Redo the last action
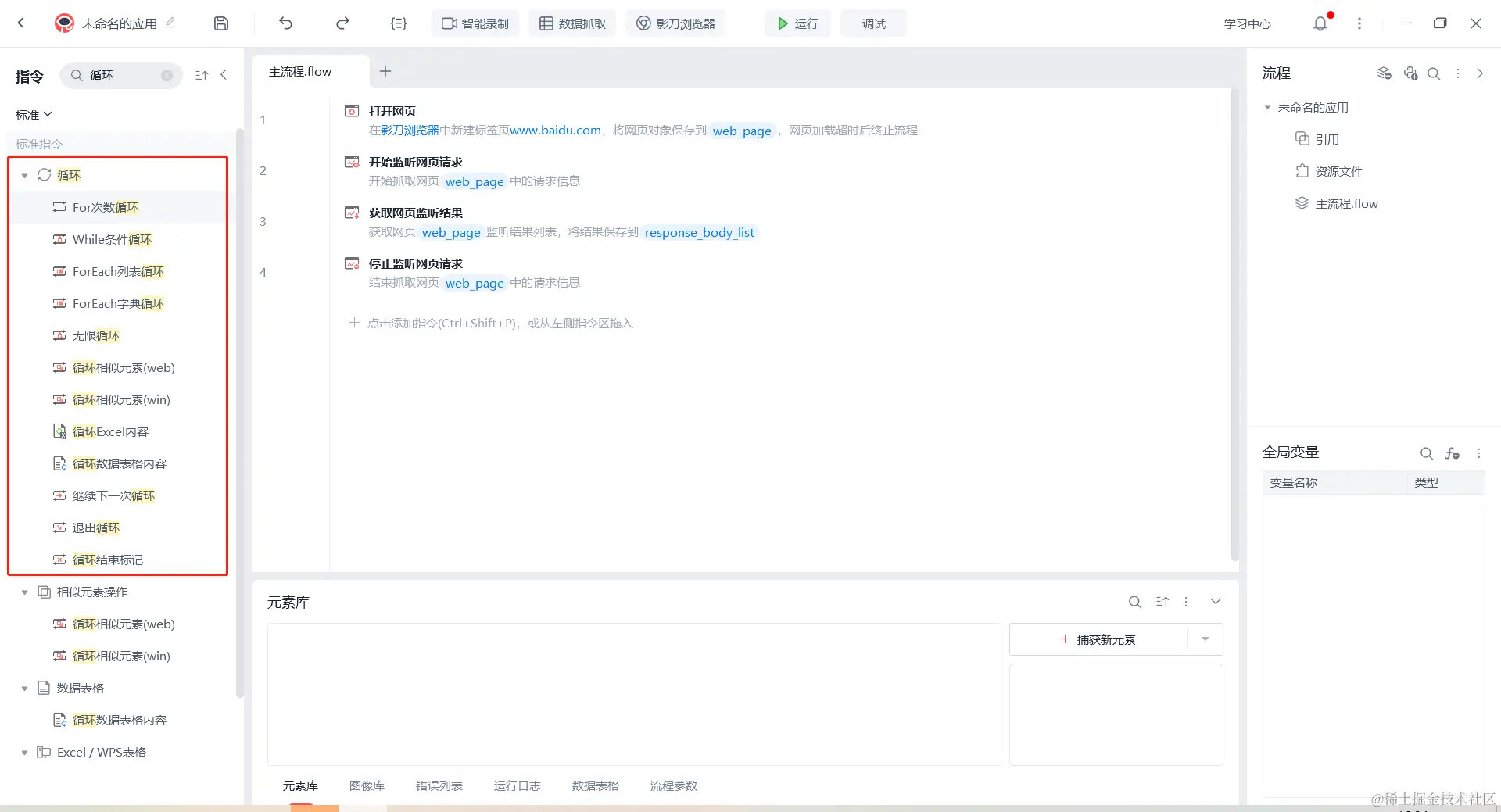Viewport: 1501px width, 812px height. (342, 23)
